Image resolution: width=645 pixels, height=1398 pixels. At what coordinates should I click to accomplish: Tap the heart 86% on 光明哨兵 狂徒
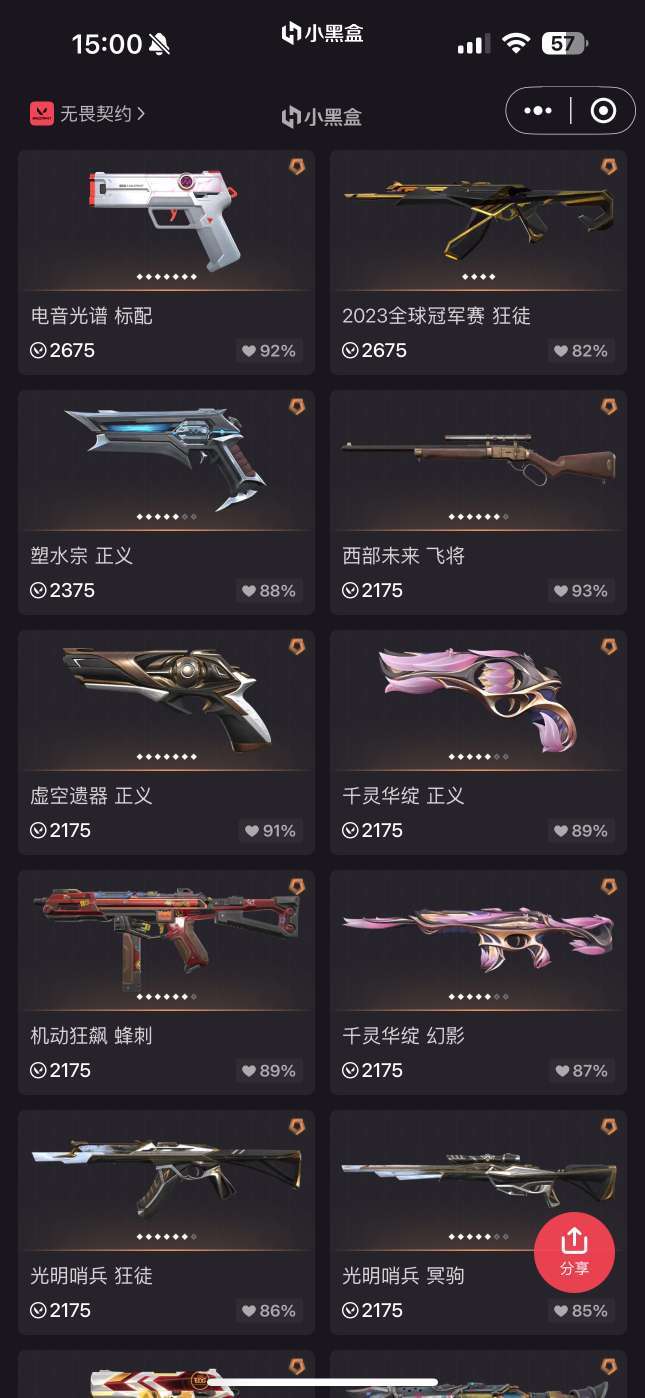click(269, 1311)
